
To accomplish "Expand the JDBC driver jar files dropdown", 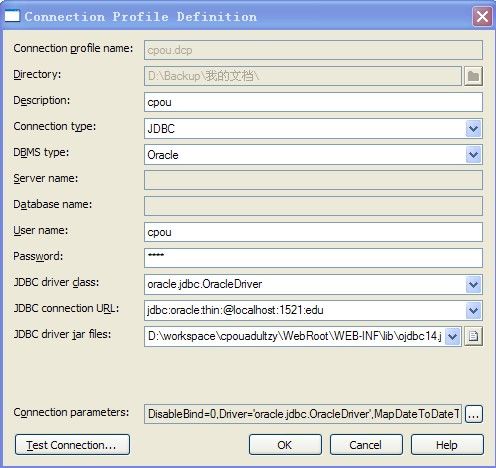I will click(453, 336).
